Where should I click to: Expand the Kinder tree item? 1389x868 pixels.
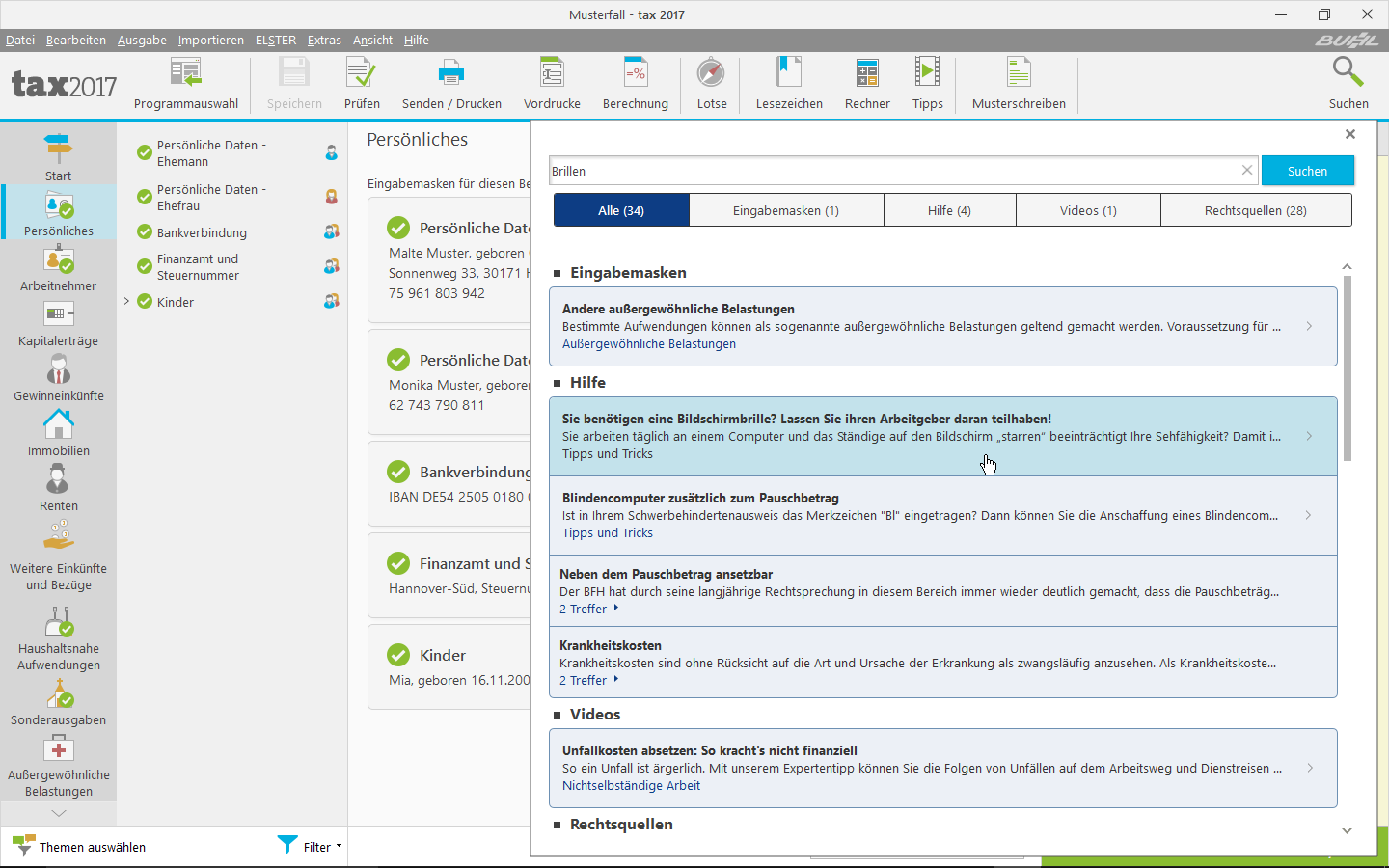pos(126,301)
